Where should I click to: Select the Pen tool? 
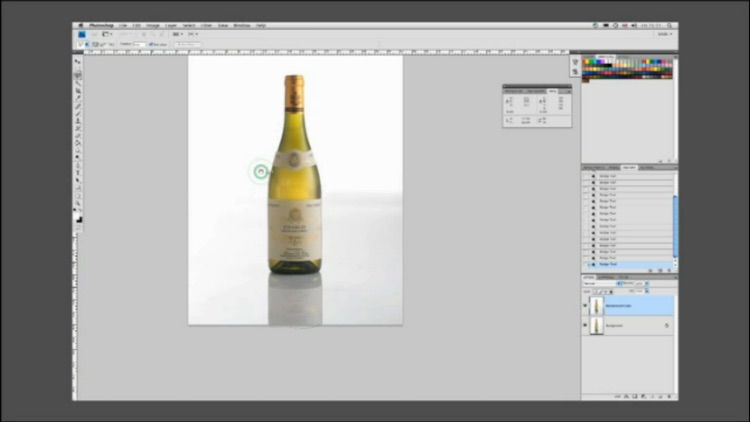(x=78, y=165)
